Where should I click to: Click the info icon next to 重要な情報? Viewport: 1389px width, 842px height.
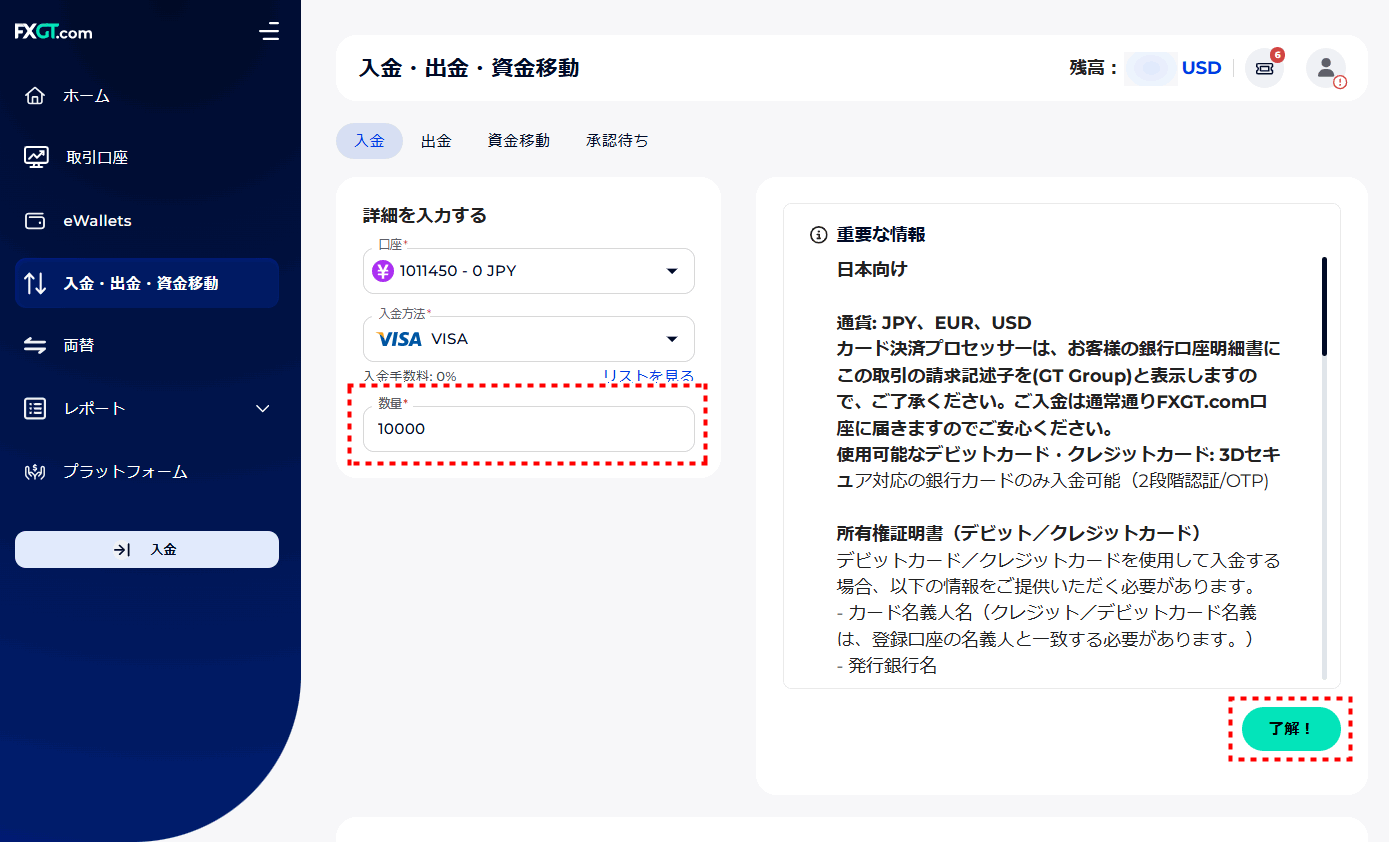coord(818,235)
